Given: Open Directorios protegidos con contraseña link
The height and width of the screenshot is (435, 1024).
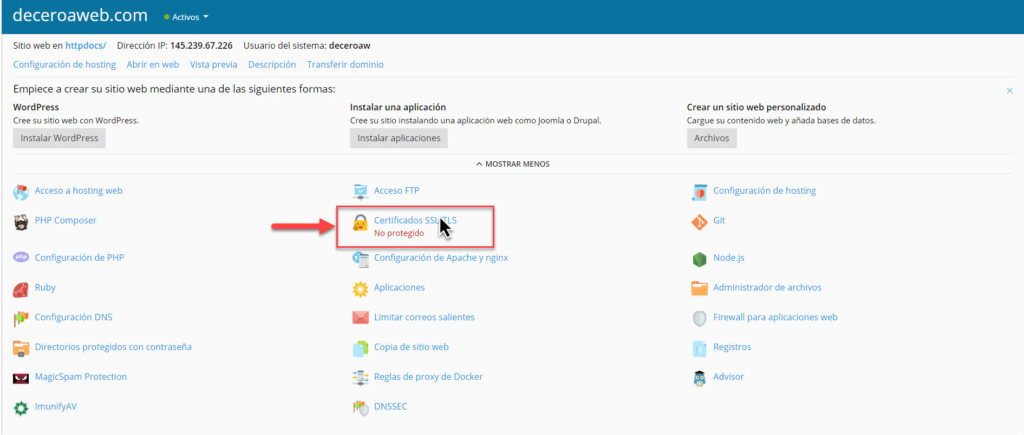Looking at the screenshot, I should [x=113, y=347].
